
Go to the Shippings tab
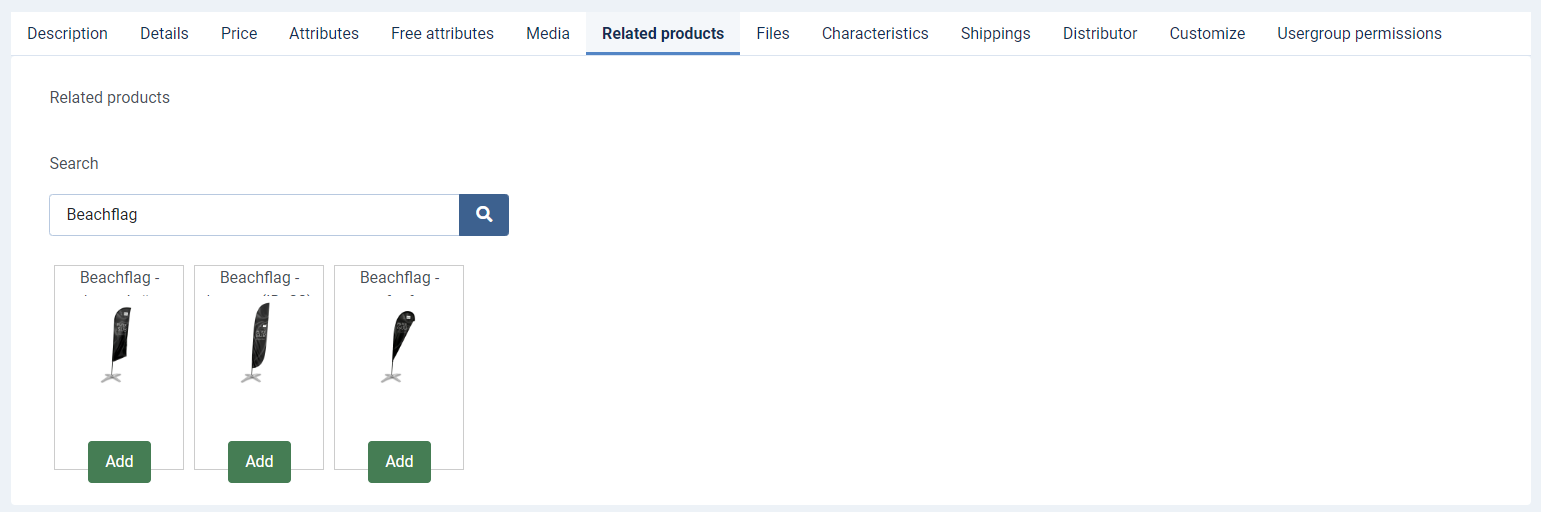point(995,33)
